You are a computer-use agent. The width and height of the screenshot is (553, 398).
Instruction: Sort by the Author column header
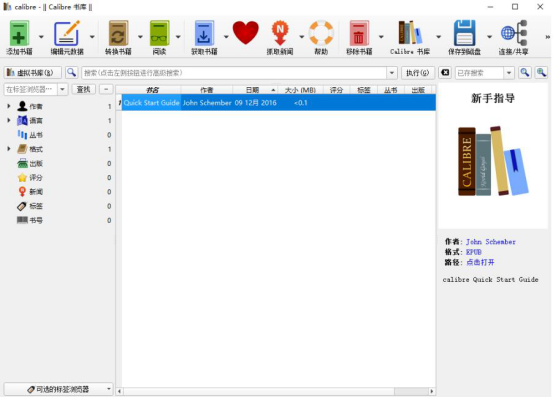207,90
